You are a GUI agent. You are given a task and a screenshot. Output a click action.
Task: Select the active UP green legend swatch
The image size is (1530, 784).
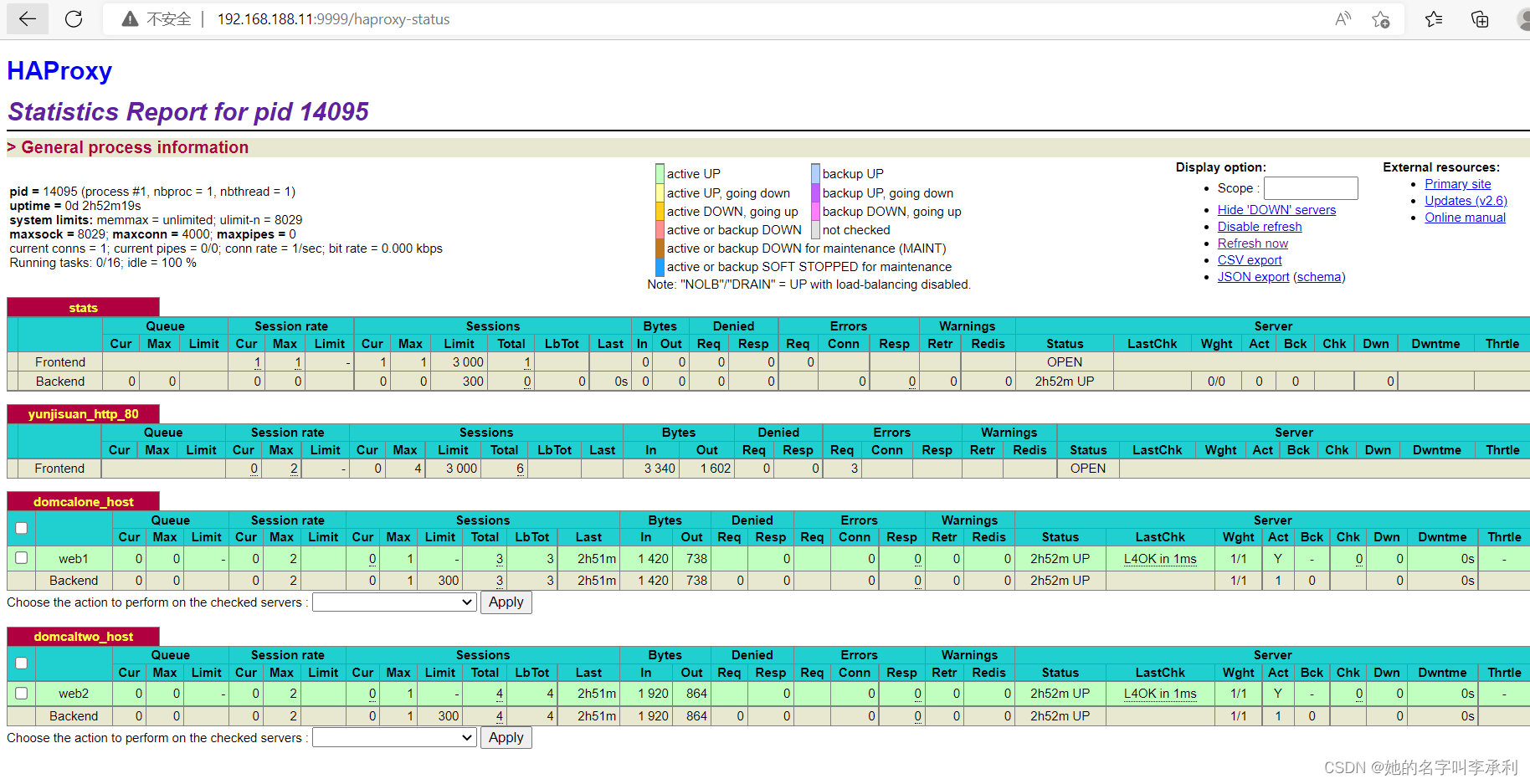(x=660, y=173)
